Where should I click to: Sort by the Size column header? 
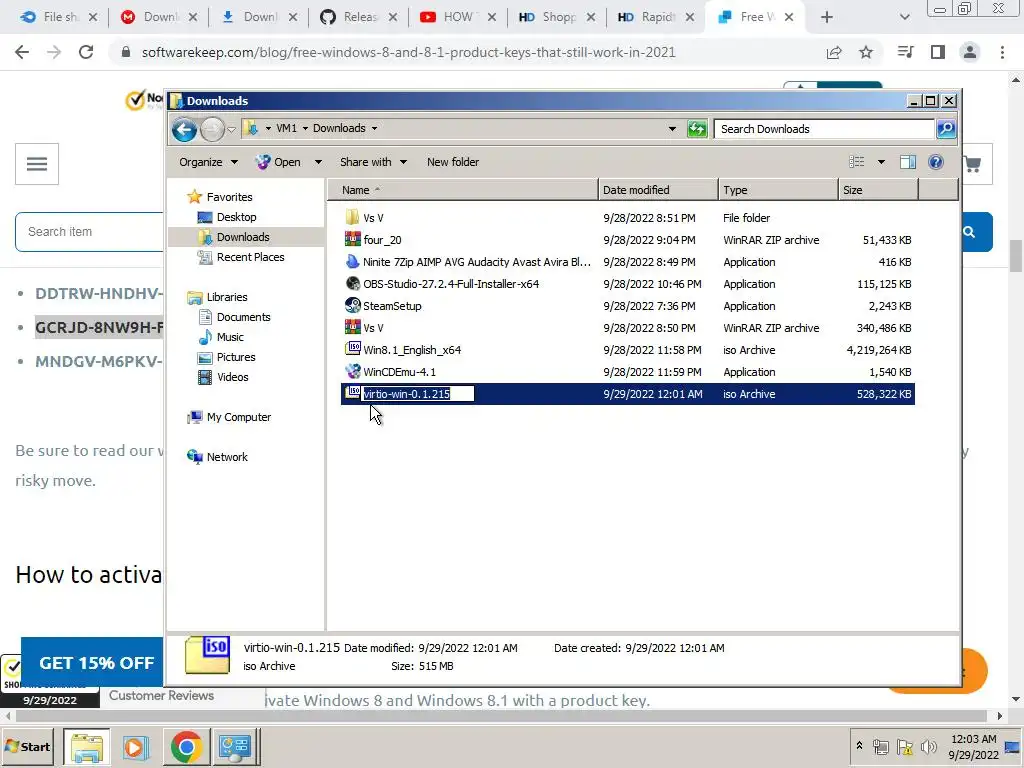pyautogui.click(x=878, y=190)
